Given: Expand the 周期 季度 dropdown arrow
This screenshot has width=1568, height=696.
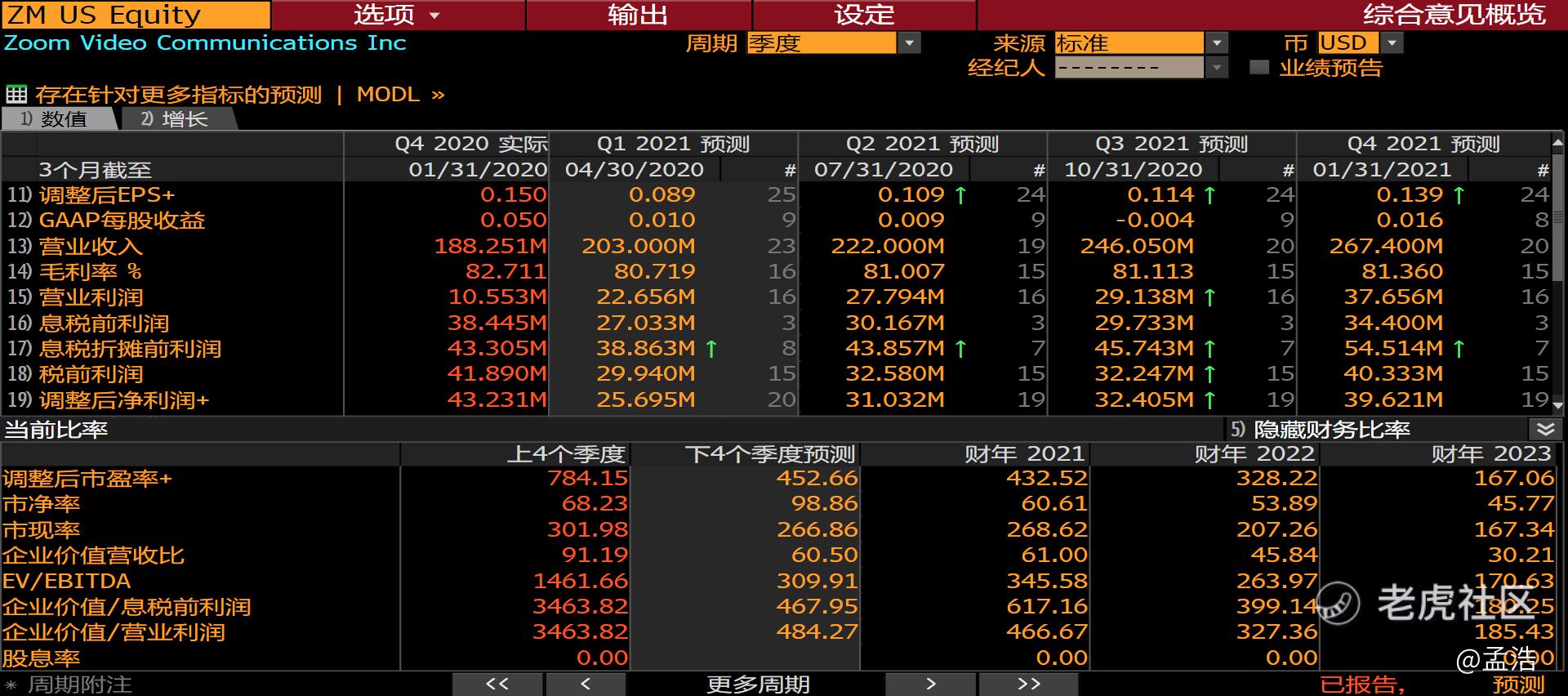Looking at the screenshot, I should tap(909, 43).
